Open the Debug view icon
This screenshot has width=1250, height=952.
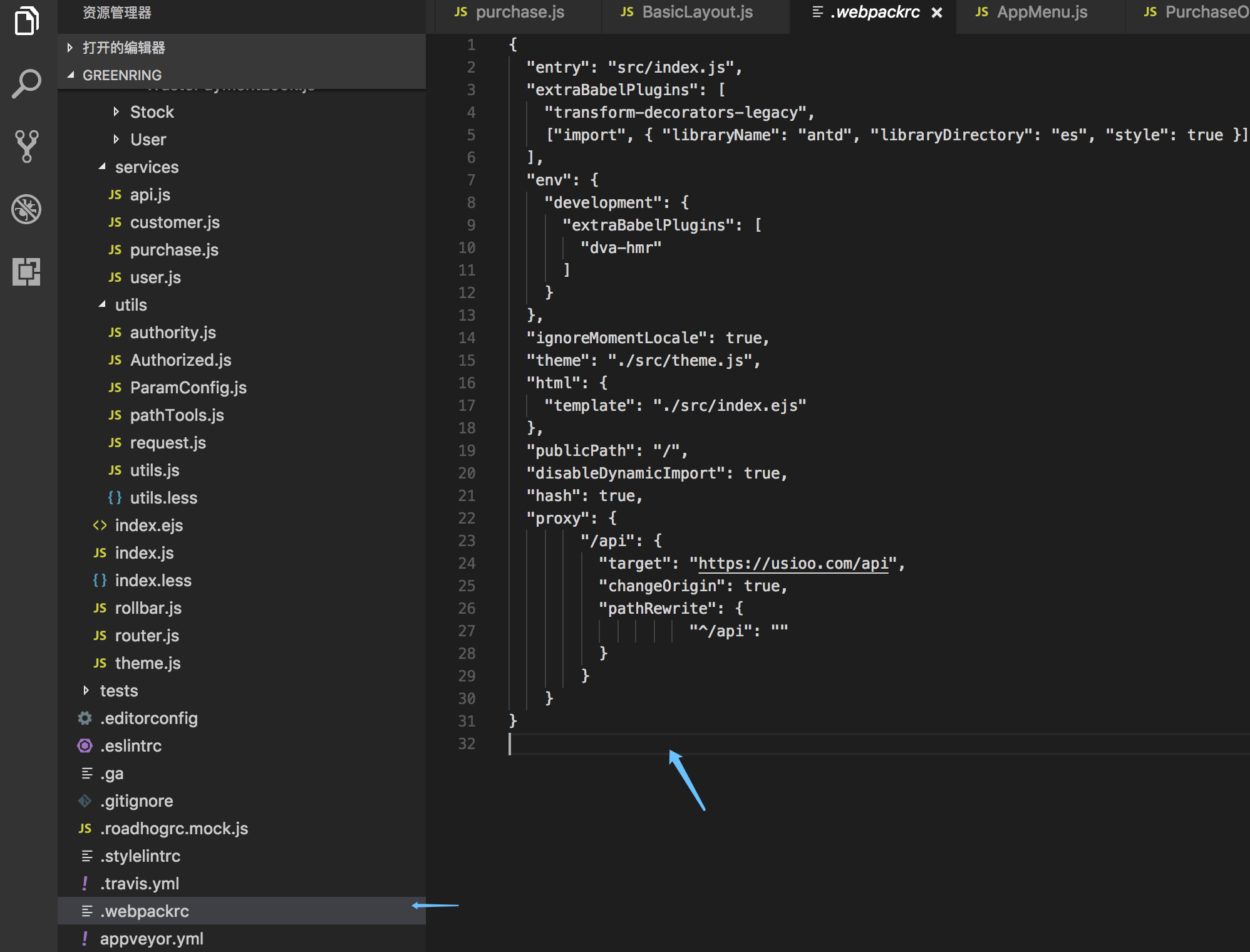pos(26,209)
